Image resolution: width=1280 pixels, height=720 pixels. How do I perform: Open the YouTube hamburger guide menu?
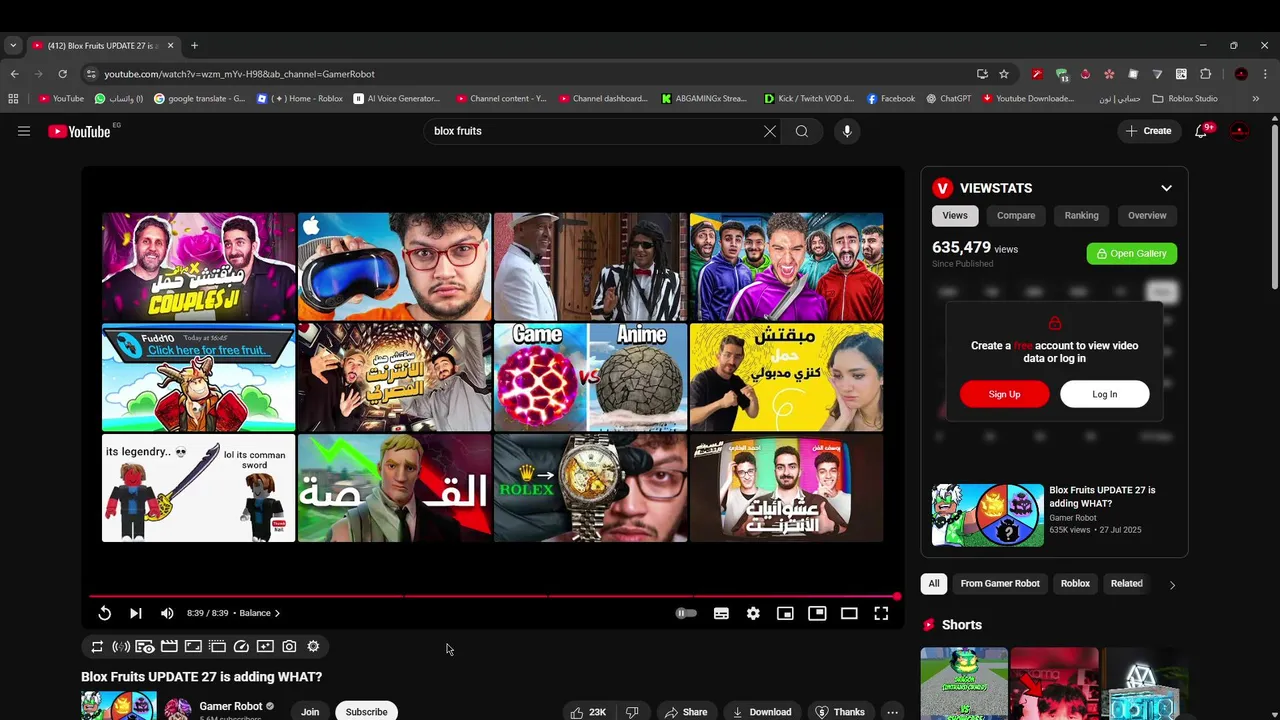click(24, 131)
